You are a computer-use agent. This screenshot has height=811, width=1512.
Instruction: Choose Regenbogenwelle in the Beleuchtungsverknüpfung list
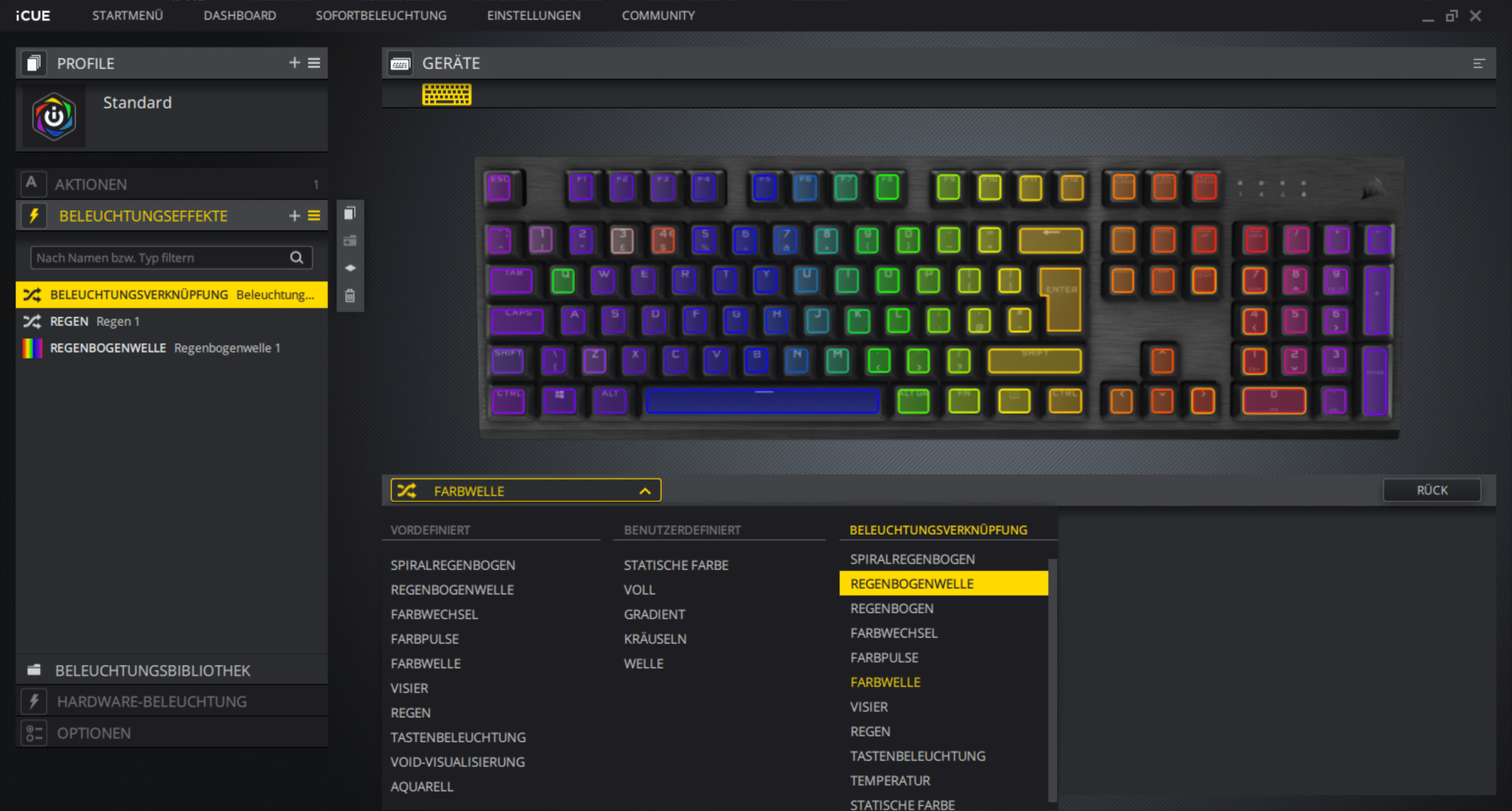point(912,584)
